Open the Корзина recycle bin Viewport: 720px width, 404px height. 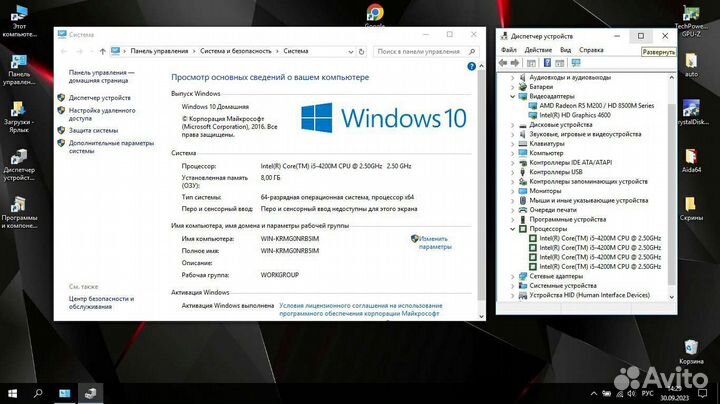(x=691, y=352)
